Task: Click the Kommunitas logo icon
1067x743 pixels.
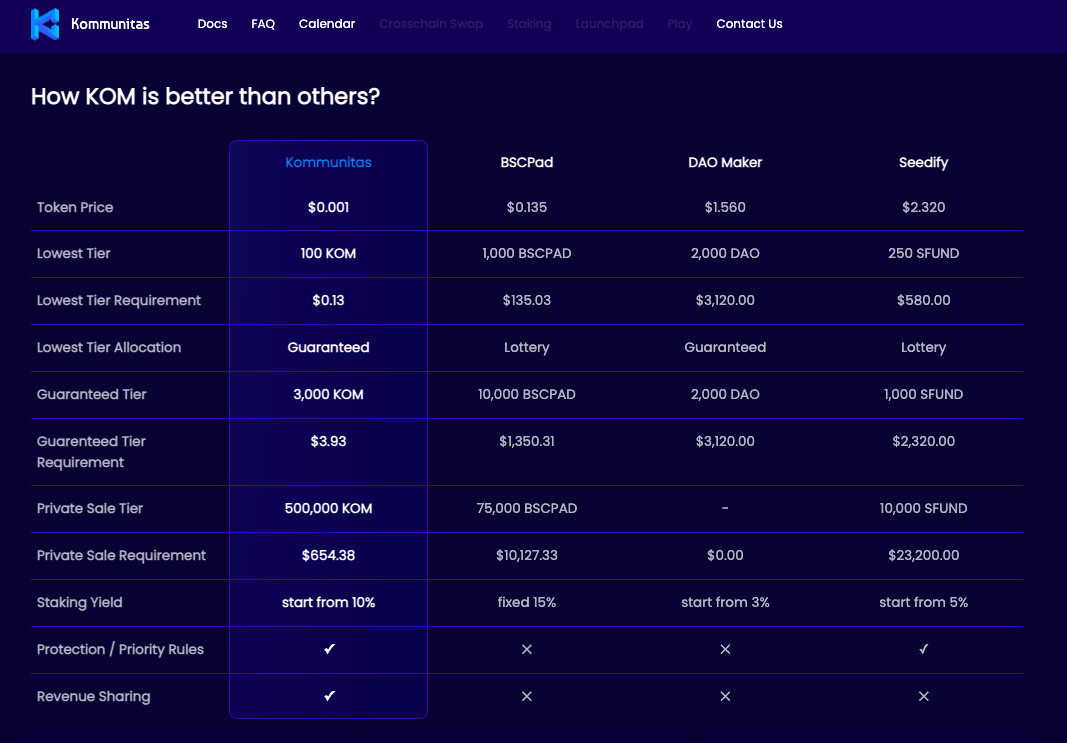Action: (45, 24)
